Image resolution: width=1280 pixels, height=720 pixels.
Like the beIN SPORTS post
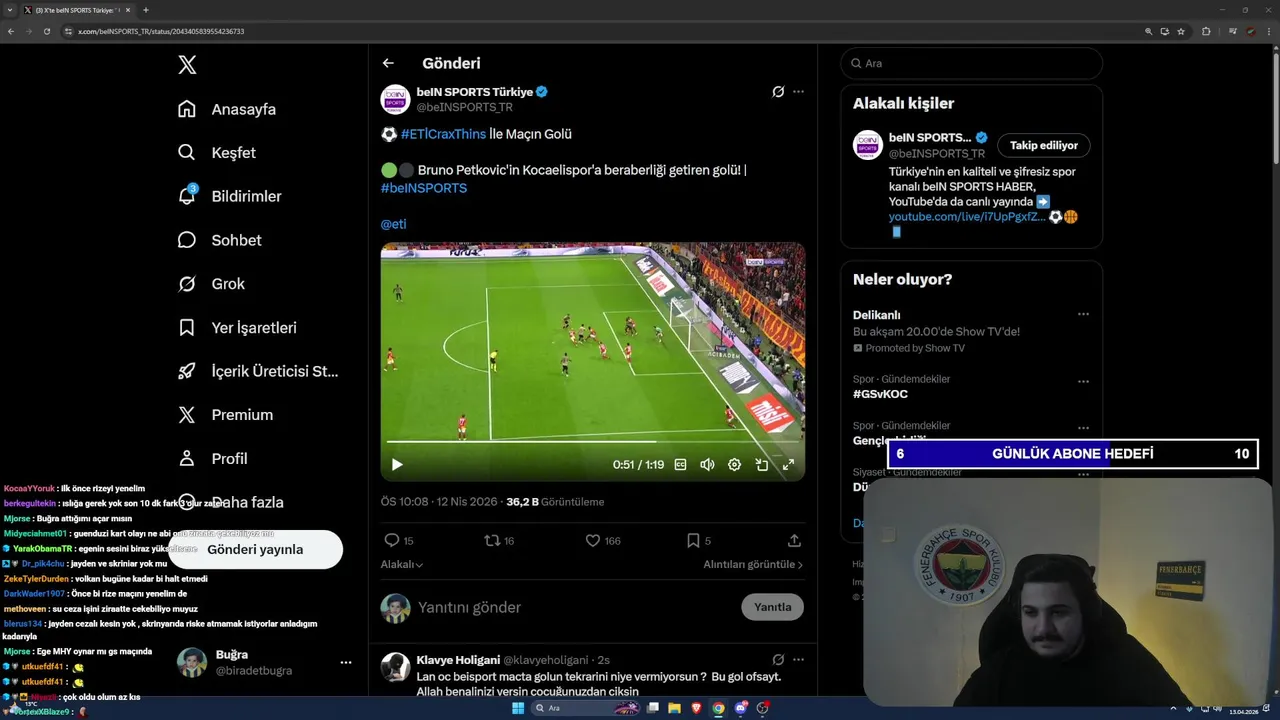point(593,541)
